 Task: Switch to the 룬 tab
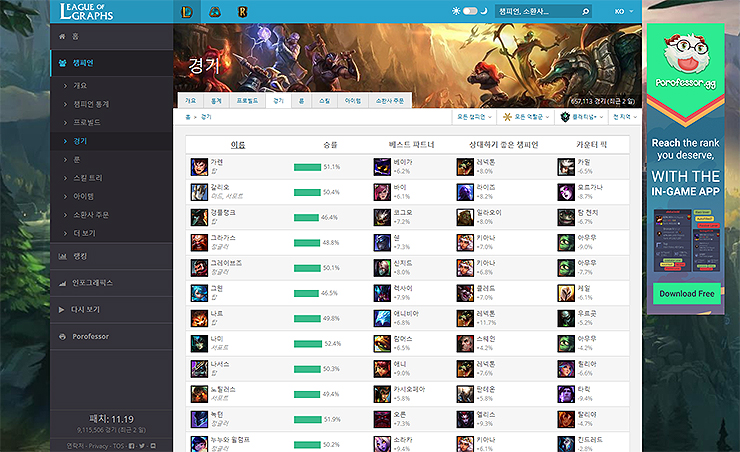301,100
